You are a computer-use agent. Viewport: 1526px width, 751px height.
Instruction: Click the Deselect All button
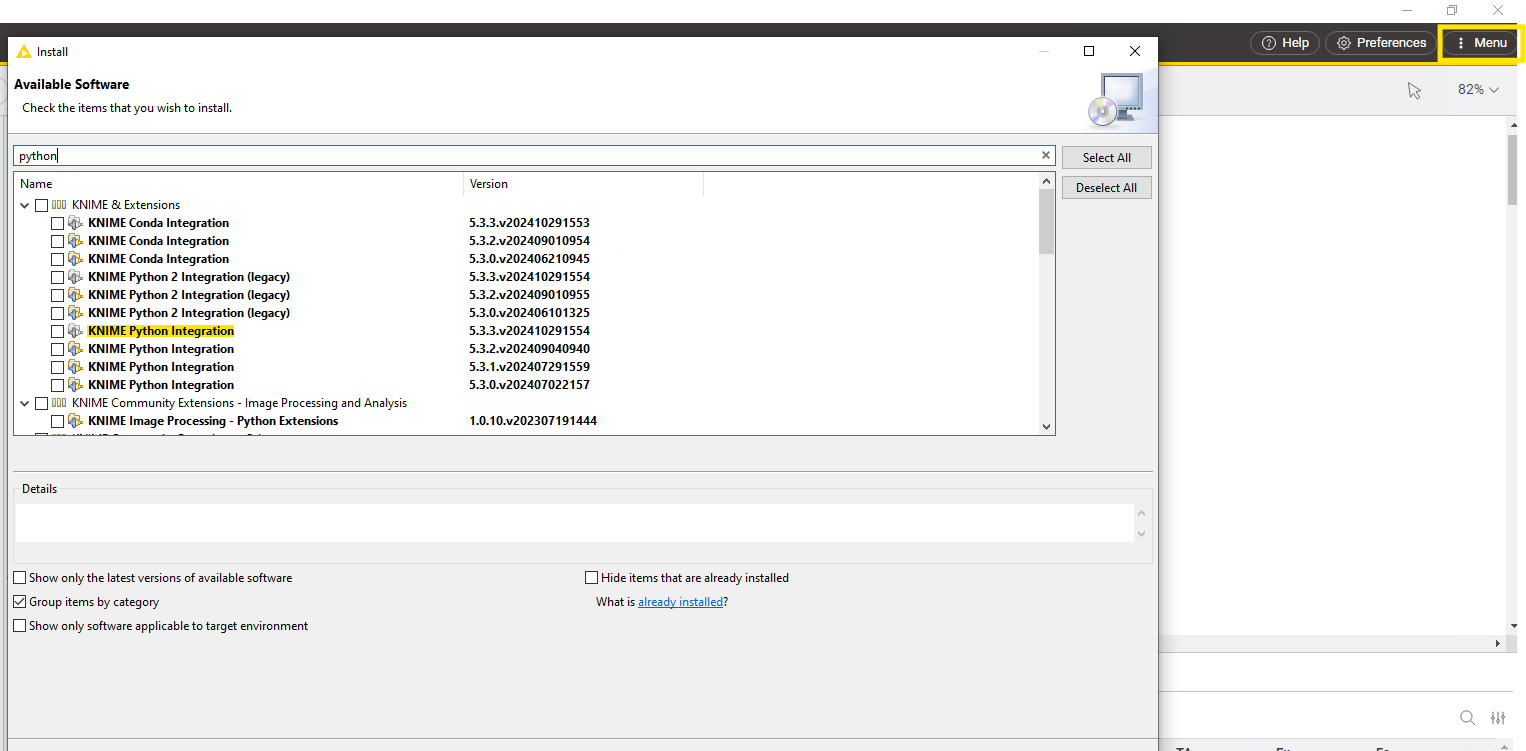[x=1106, y=188]
